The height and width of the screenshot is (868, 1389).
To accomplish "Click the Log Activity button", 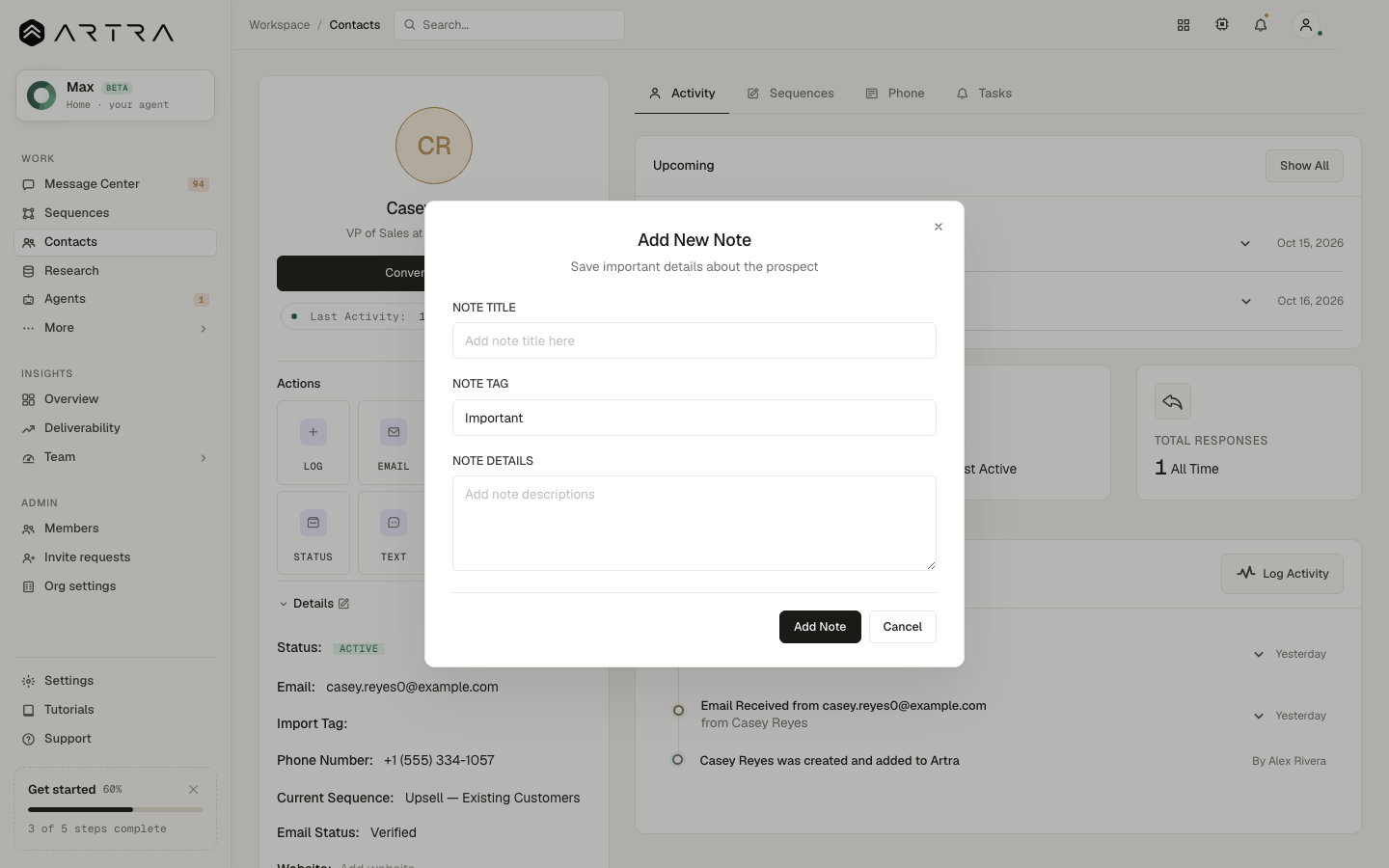I will 1282,574.
